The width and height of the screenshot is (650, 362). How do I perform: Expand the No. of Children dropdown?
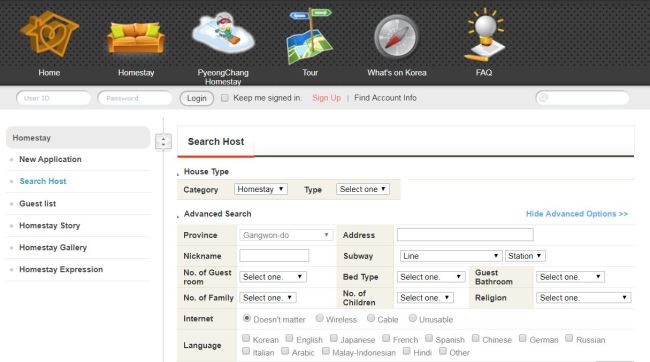[x=425, y=297]
